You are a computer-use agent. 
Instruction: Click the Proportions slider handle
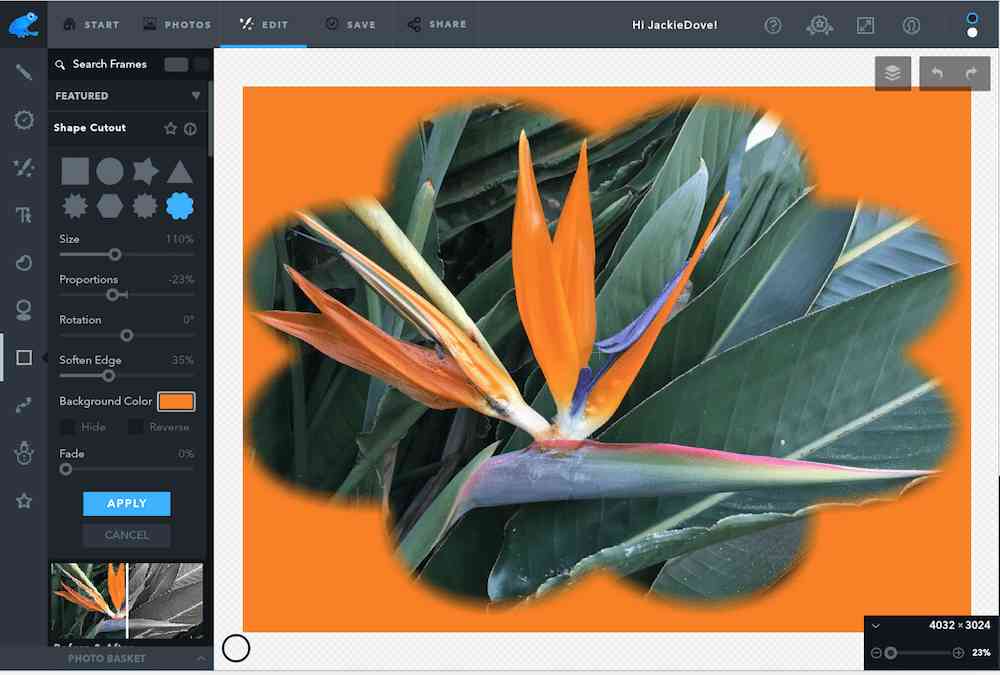113,295
